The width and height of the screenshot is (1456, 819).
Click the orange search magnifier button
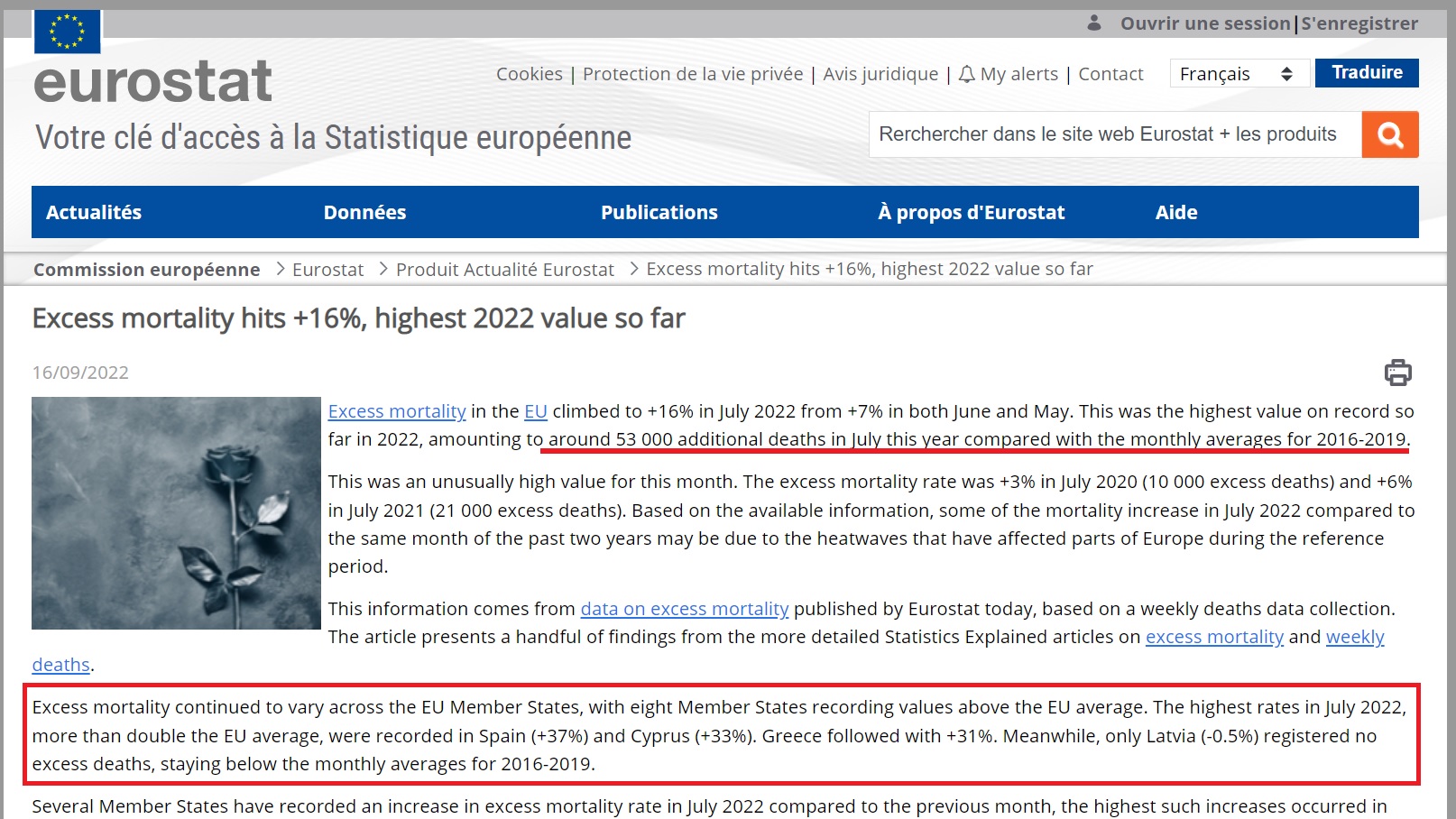pyautogui.click(x=1390, y=134)
